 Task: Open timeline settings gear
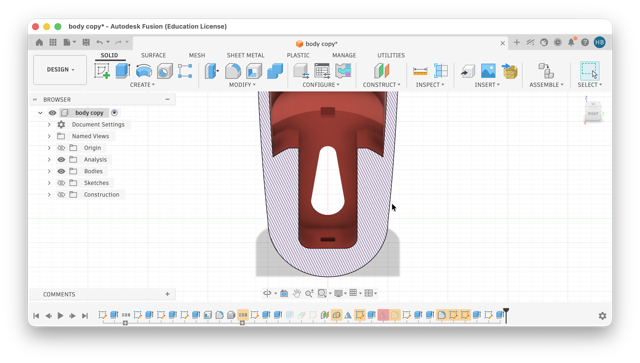tap(602, 316)
